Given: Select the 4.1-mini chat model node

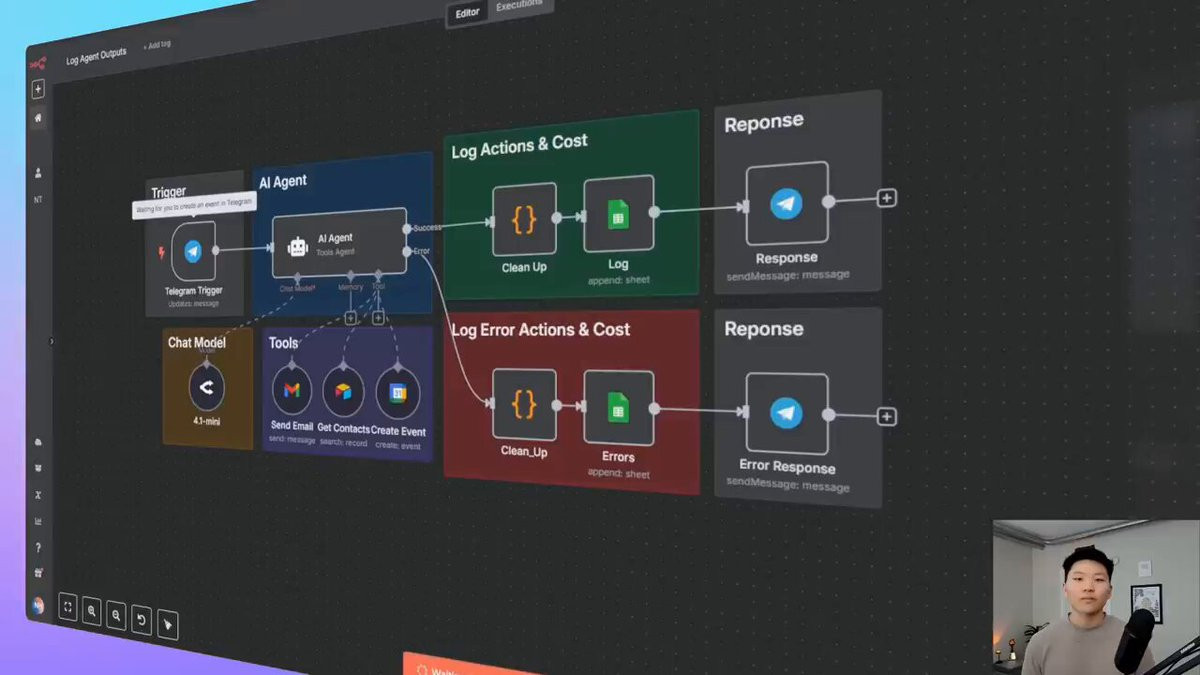Looking at the screenshot, I should coord(207,388).
